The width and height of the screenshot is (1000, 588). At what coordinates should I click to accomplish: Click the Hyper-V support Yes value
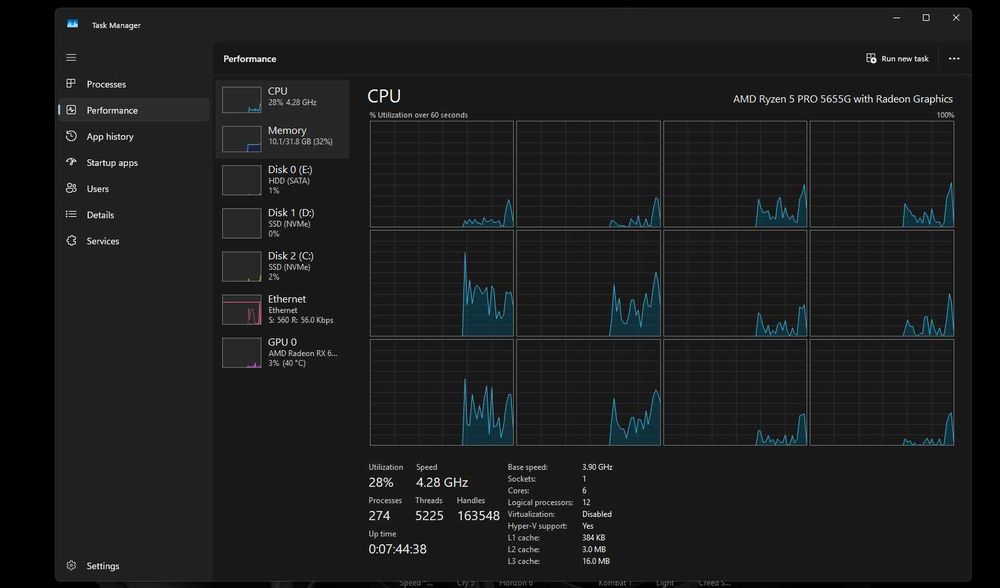587,526
